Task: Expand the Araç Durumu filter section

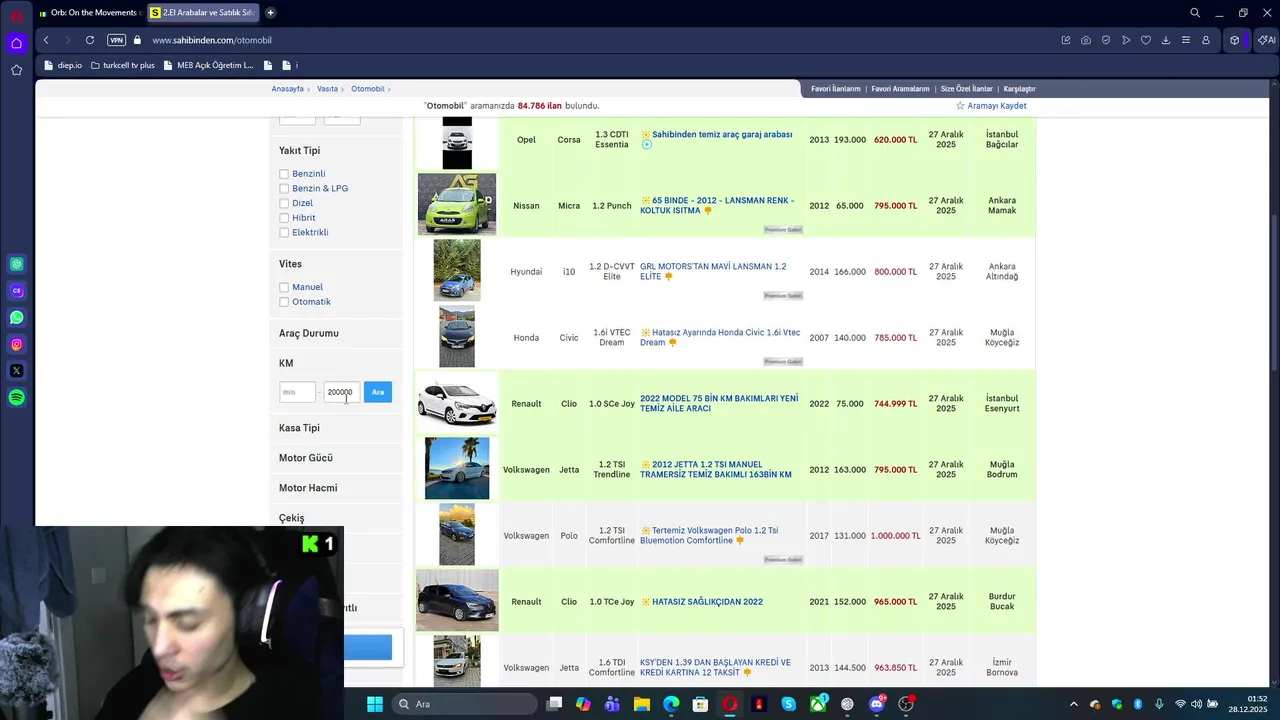Action: pyautogui.click(x=337, y=333)
